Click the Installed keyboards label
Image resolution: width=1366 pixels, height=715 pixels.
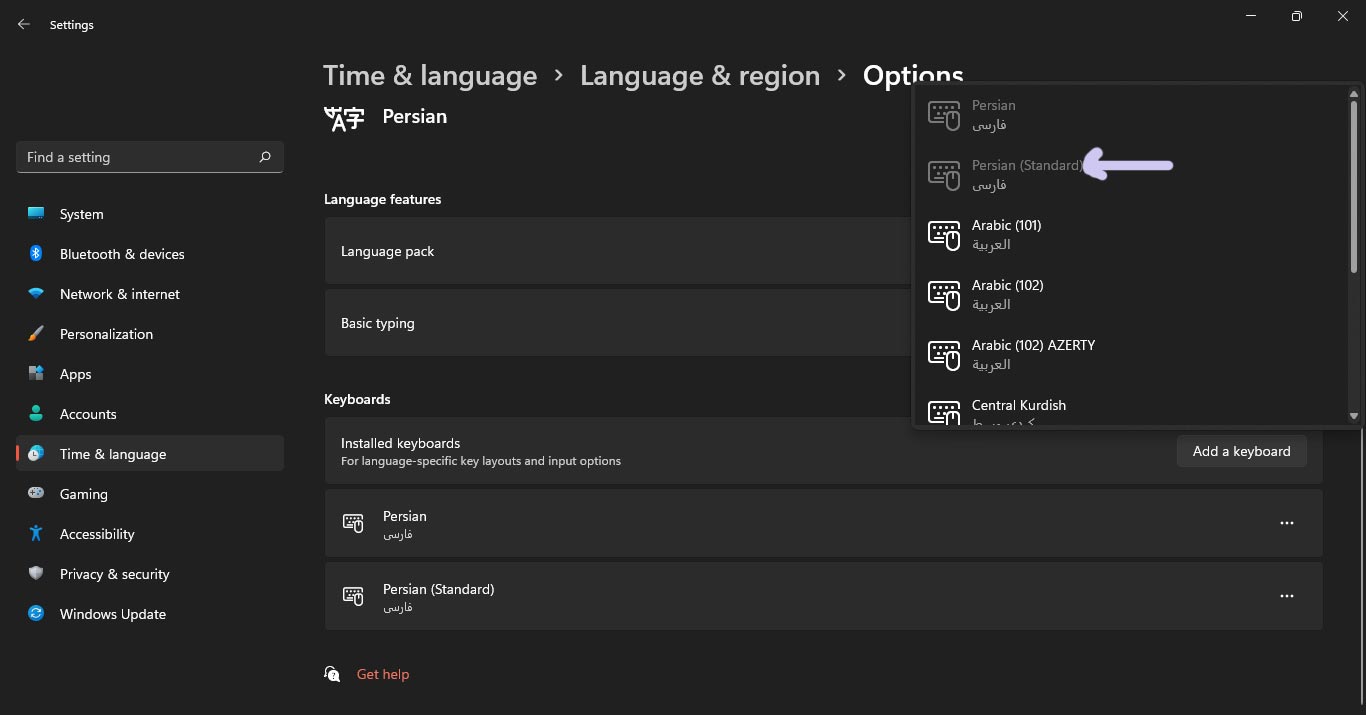tap(400, 443)
